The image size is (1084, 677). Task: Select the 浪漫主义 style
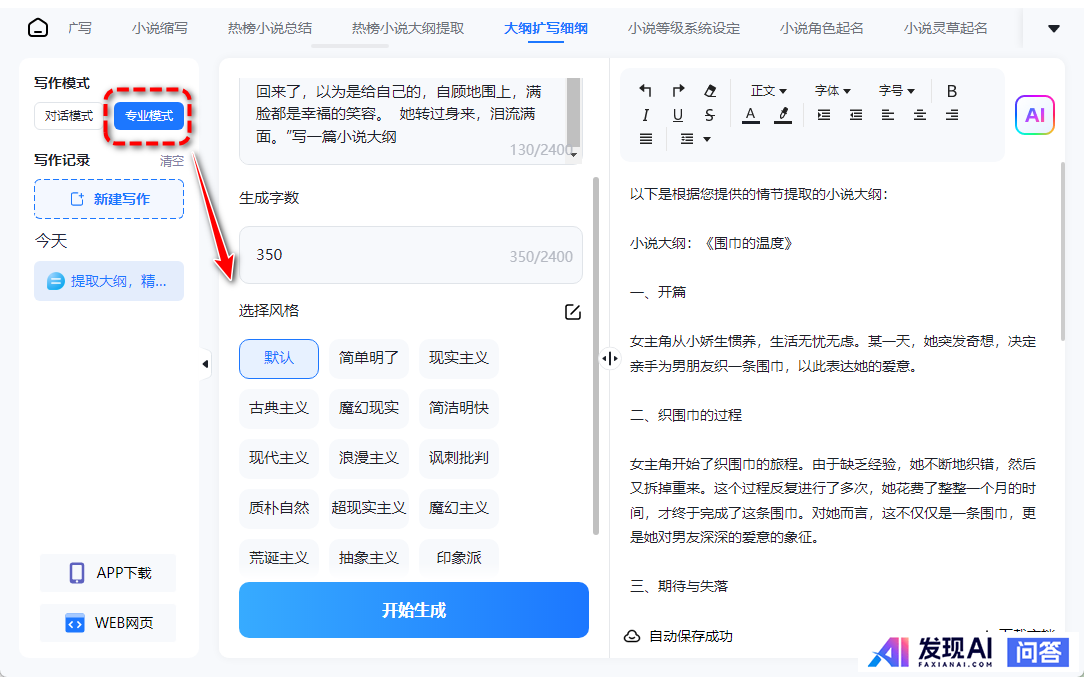368,458
